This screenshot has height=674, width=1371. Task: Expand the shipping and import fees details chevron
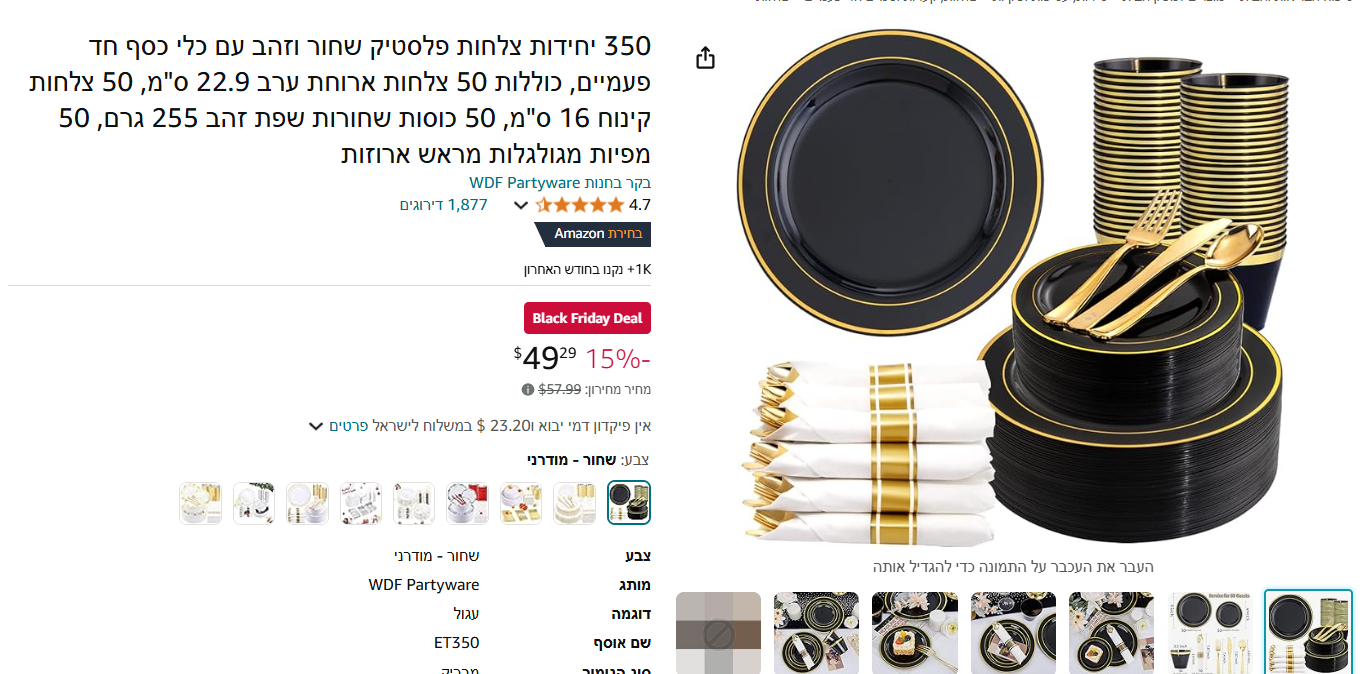316,427
